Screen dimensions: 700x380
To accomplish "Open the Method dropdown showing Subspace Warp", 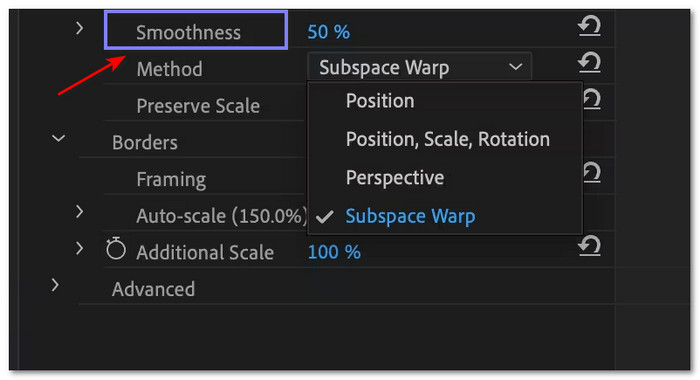I will [419, 67].
